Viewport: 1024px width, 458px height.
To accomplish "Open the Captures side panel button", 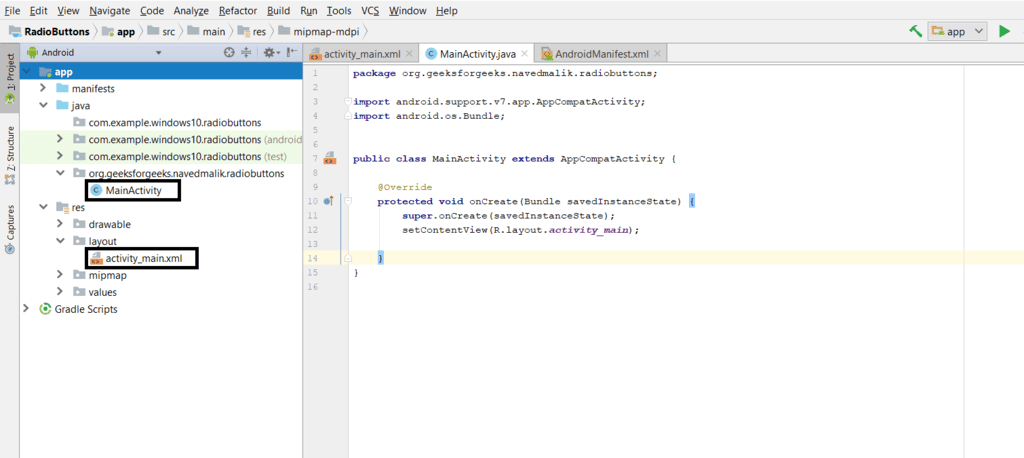I will 10,228.
